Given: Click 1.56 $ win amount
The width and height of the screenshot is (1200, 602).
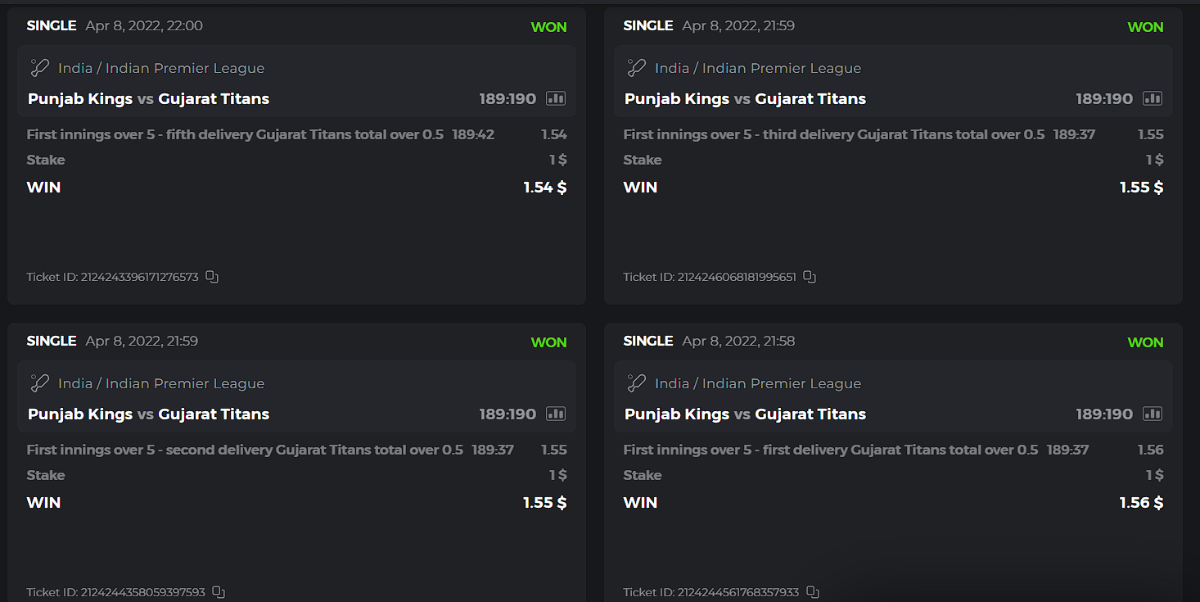Looking at the screenshot, I should [x=1141, y=503].
